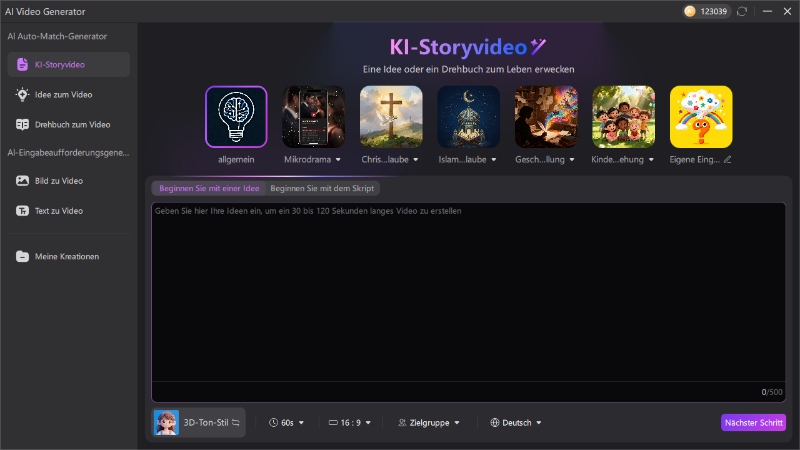Open the Deutsch language dropdown

click(516, 423)
